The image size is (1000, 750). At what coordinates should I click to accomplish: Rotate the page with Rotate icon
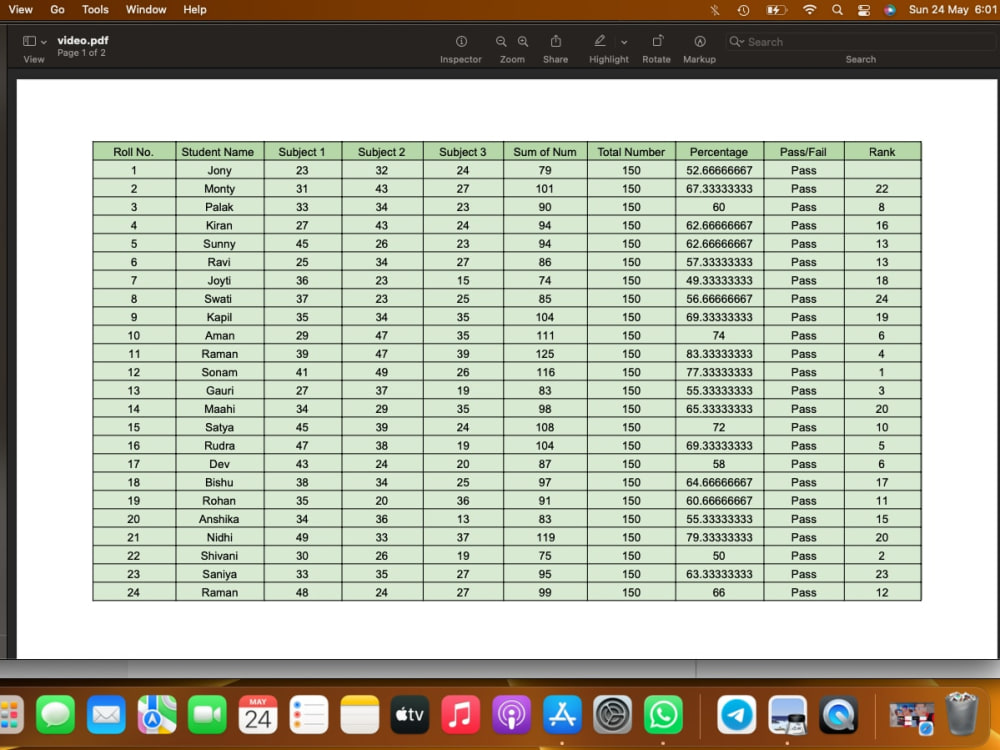click(658, 41)
